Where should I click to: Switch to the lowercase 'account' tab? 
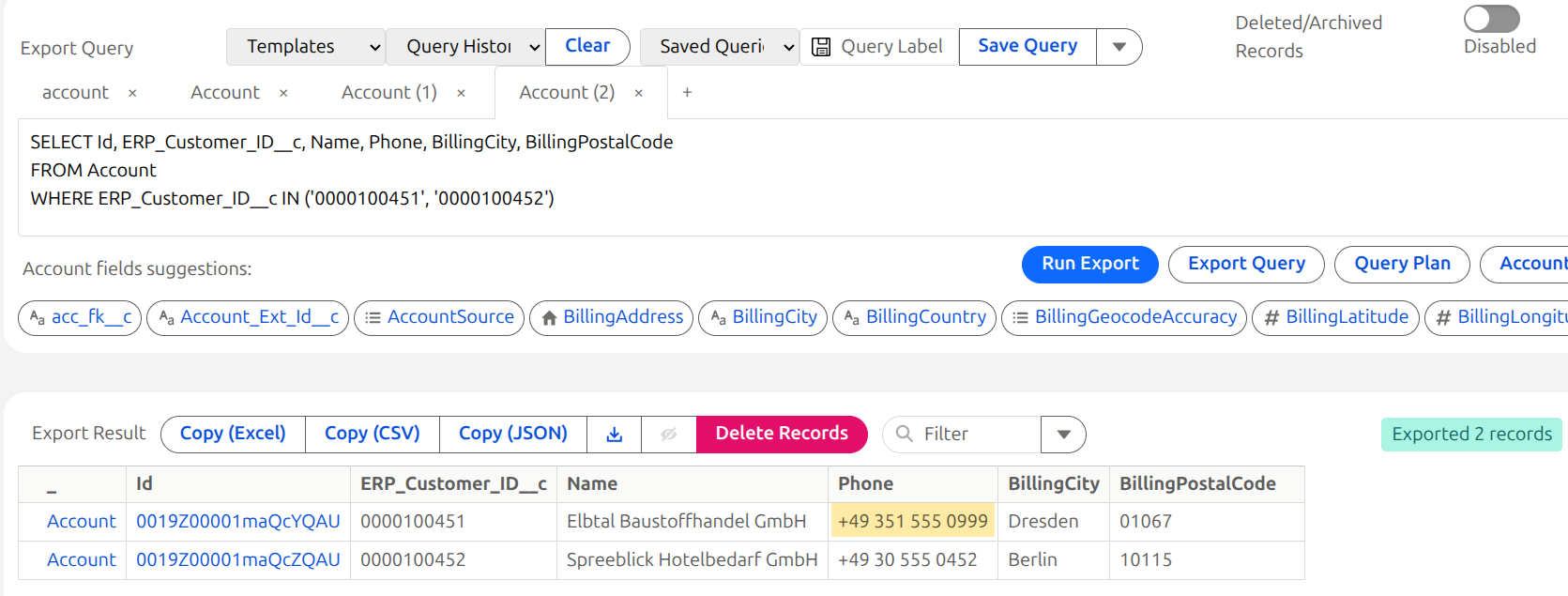pos(75,93)
